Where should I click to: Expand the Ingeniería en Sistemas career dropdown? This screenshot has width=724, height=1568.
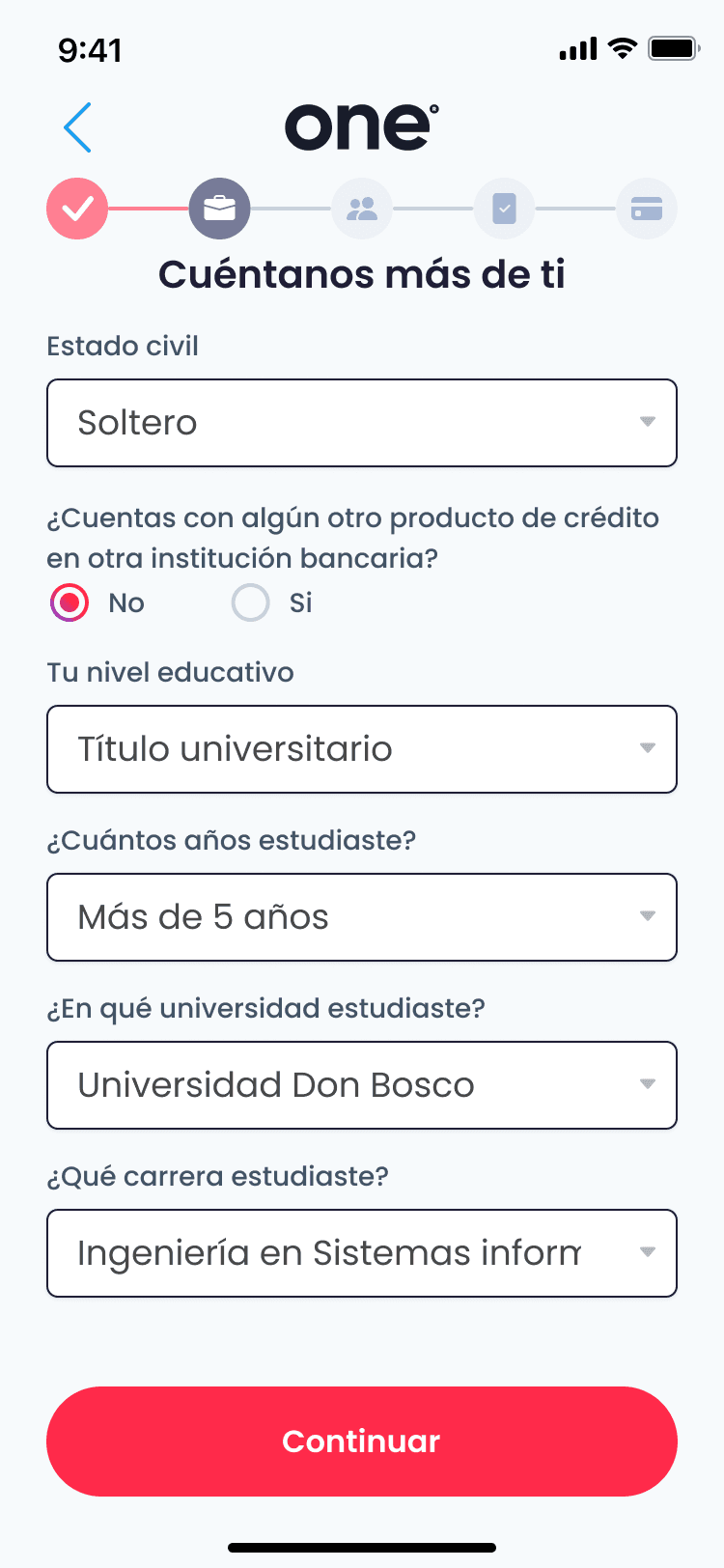click(362, 1253)
